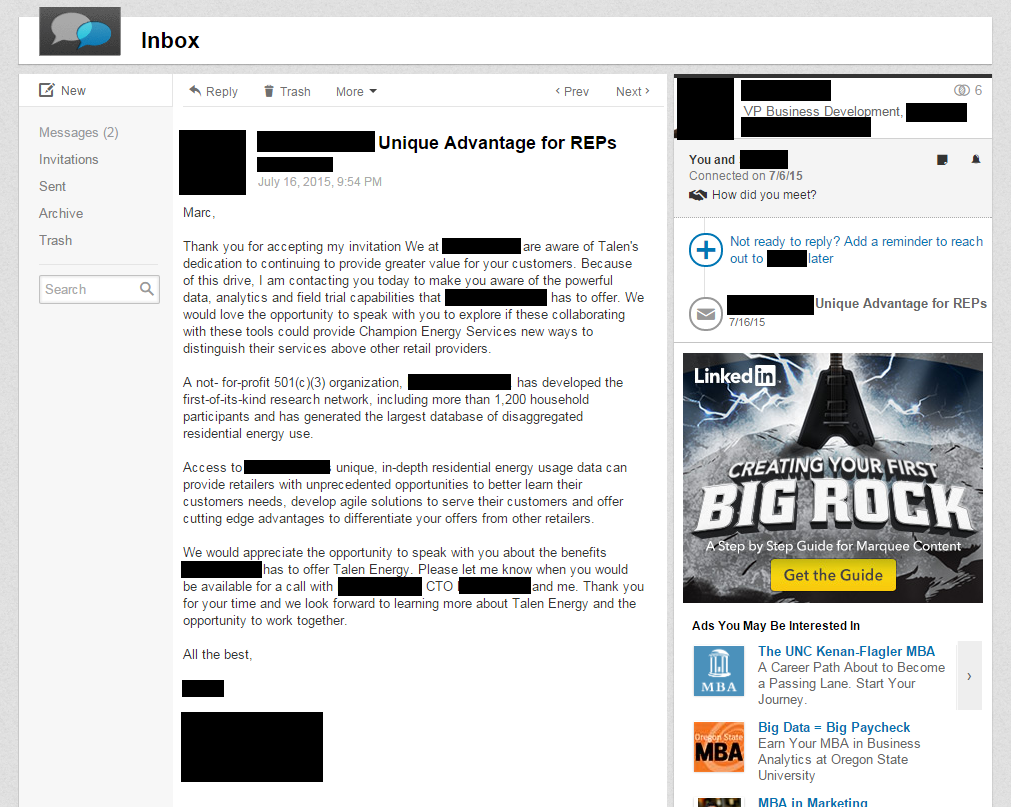Open the Archive folder

click(x=61, y=213)
